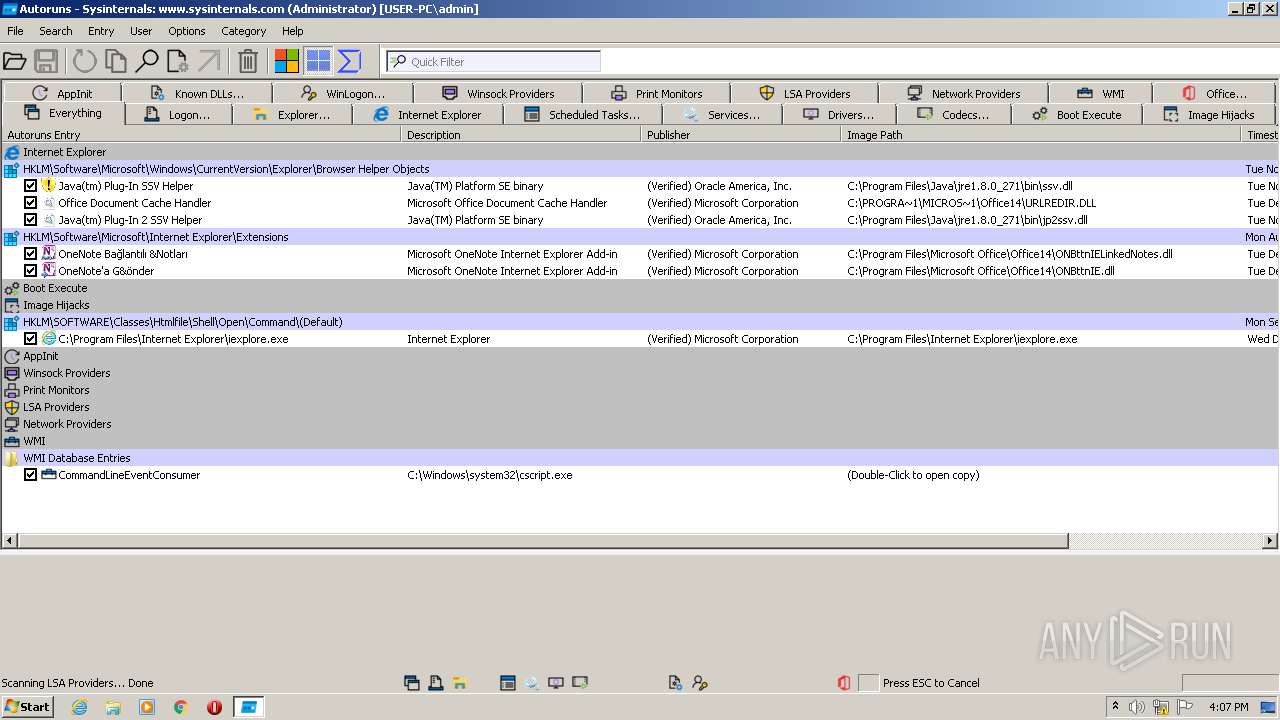Switch to the Services tab

point(722,115)
